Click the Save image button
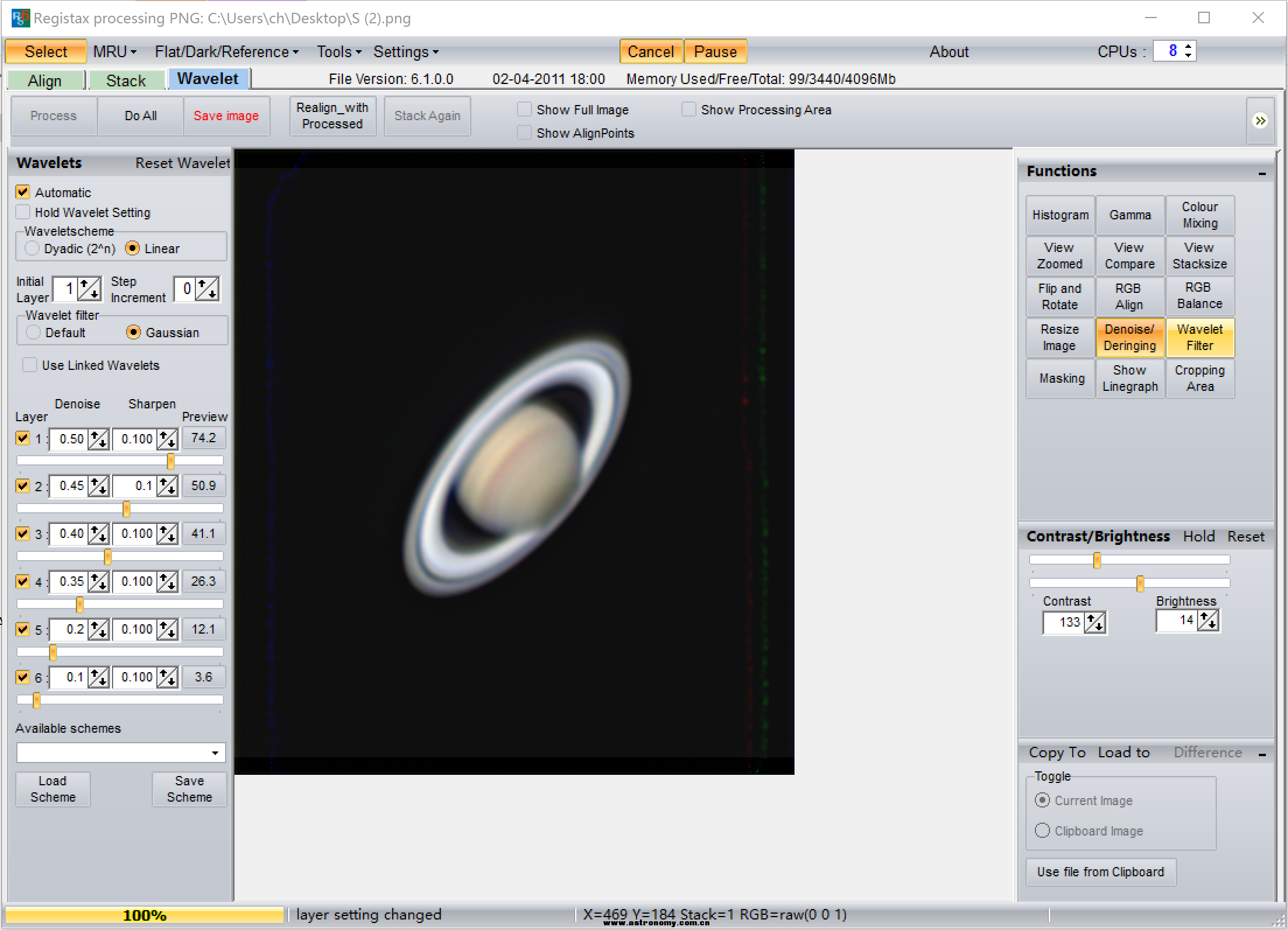Viewport: 1288px width, 930px height. (x=226, y=116)
